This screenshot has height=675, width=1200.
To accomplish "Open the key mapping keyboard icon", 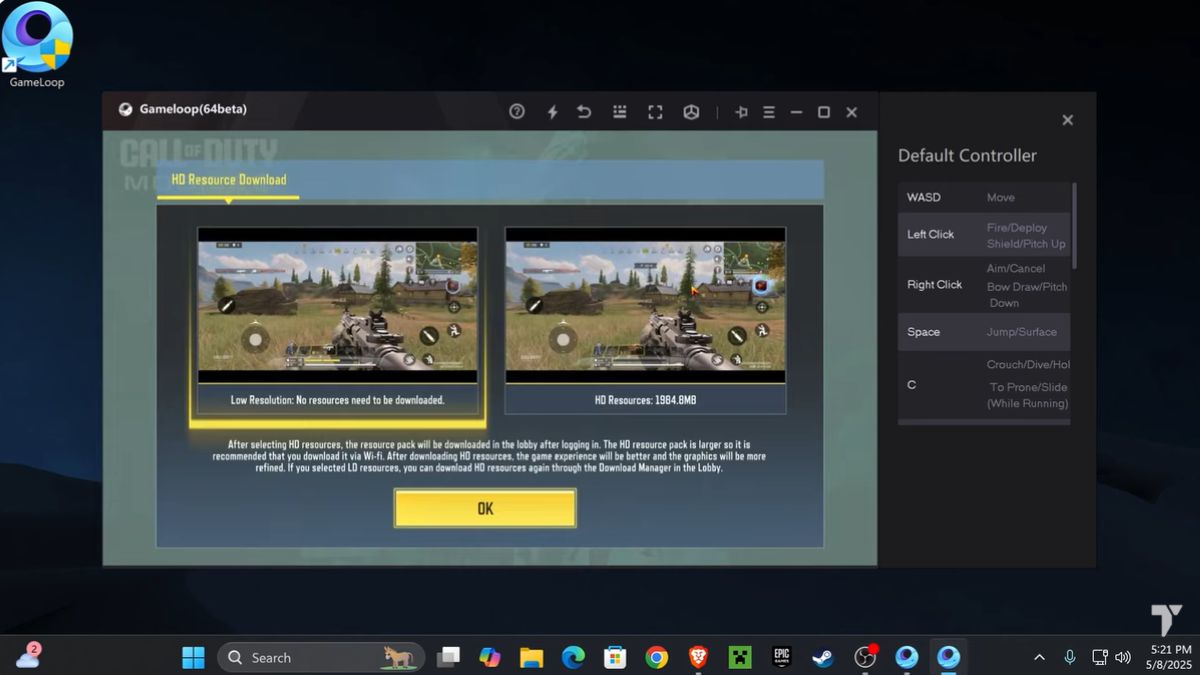I will 620,112.
